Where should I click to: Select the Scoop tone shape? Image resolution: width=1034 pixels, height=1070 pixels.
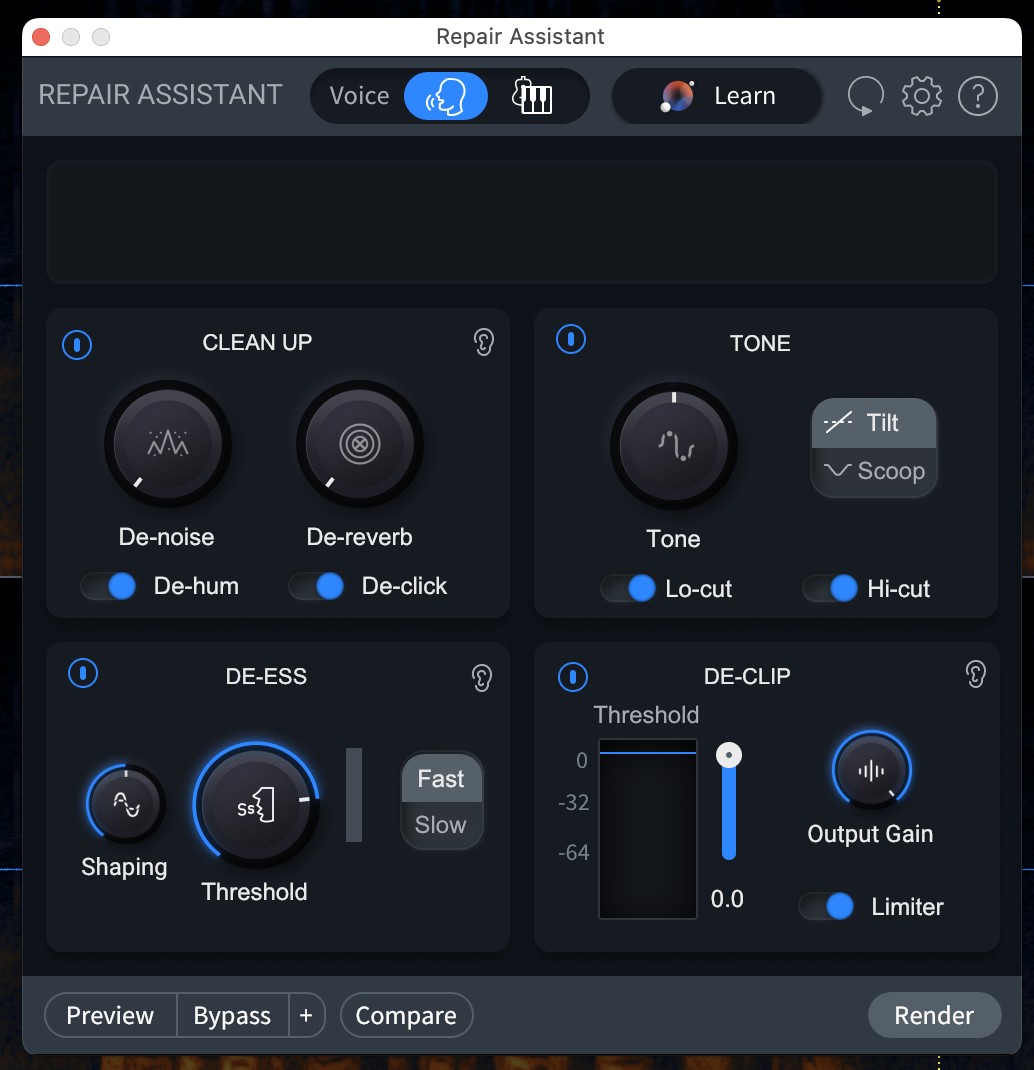click(x=874, y=471)
